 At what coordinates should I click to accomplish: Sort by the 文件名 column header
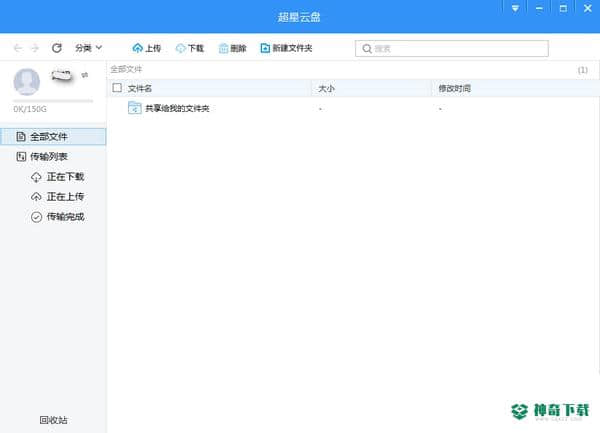tap(140, 88)
